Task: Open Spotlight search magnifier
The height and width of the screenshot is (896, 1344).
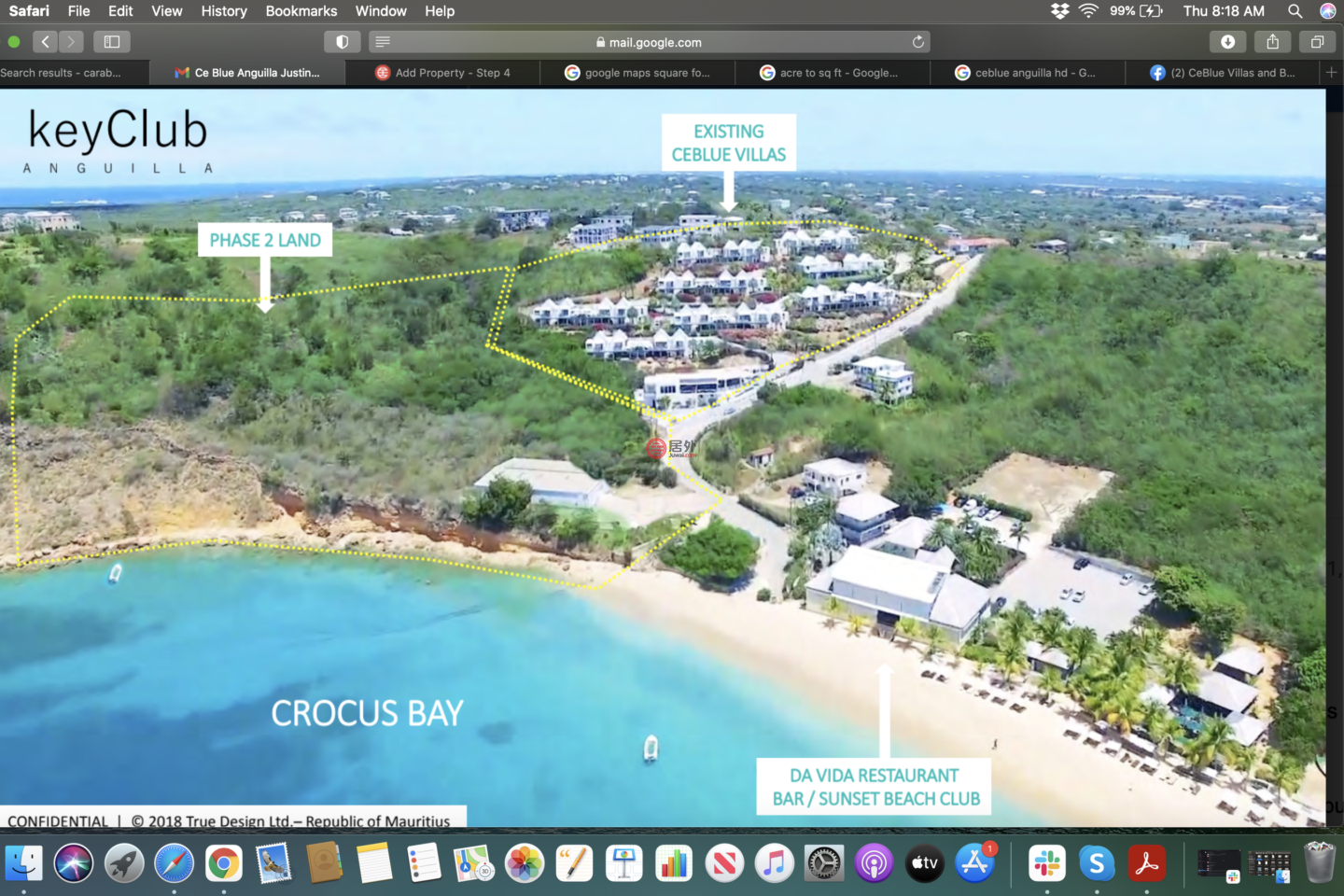Action: pyautogui.click(x=1295, y=11)
